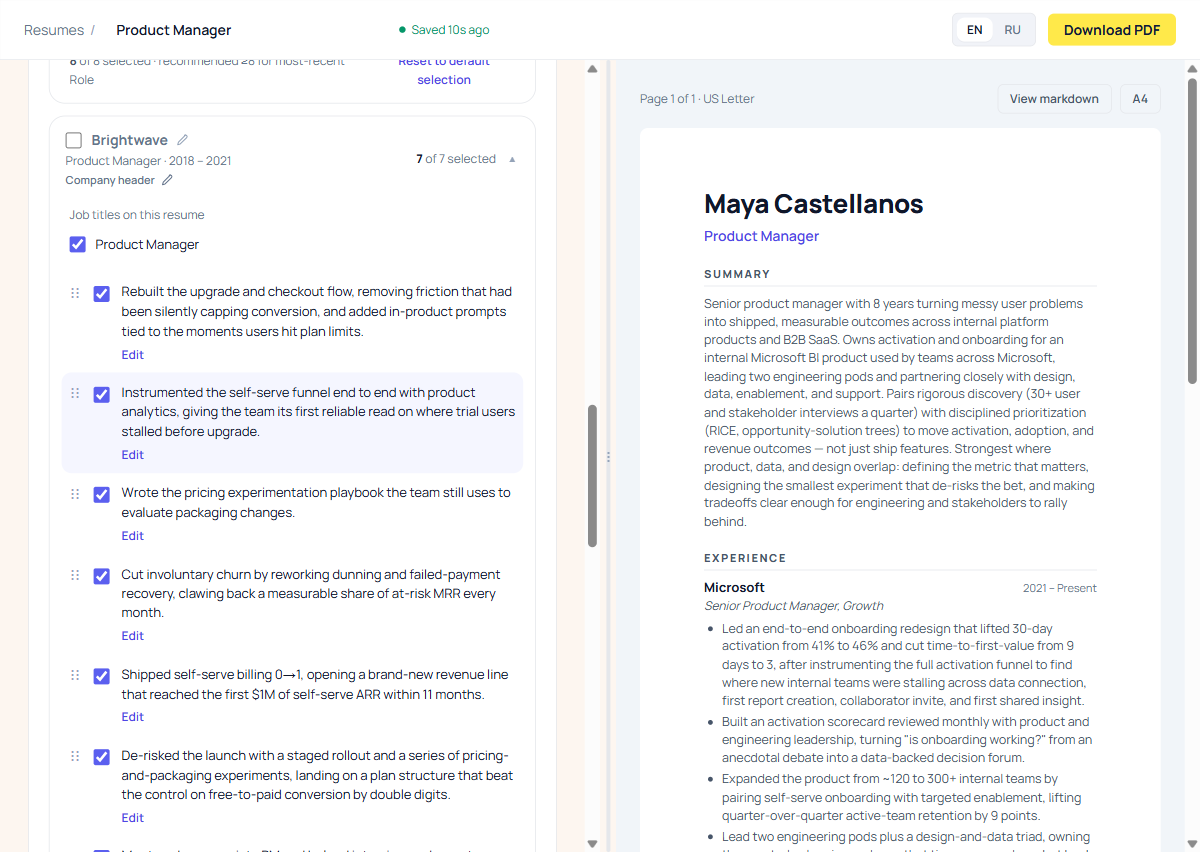Click the editor scrollbar up arrow

(x=592, y=69)
